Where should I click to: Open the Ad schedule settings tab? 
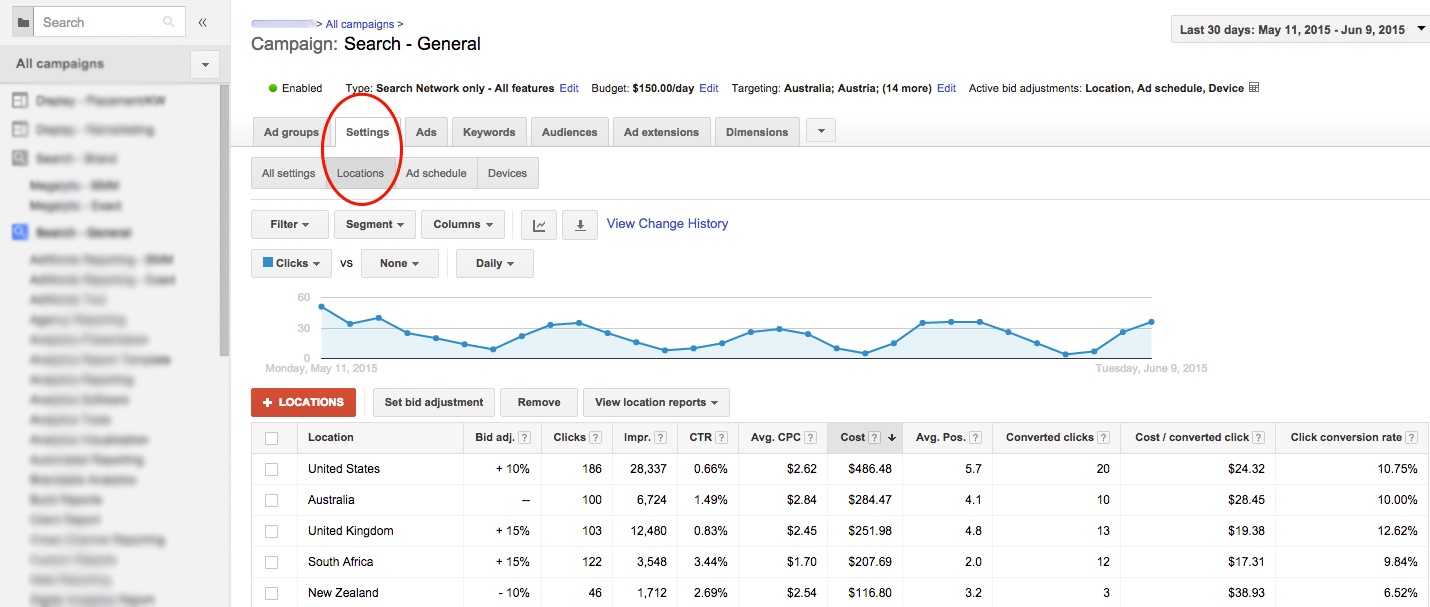point(436,172)
